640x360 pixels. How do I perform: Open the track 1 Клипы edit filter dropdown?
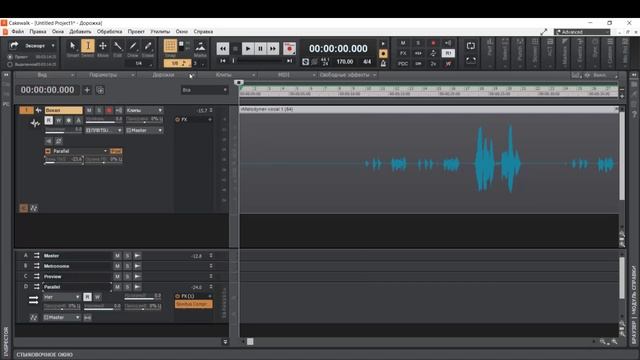click(144, 110)
